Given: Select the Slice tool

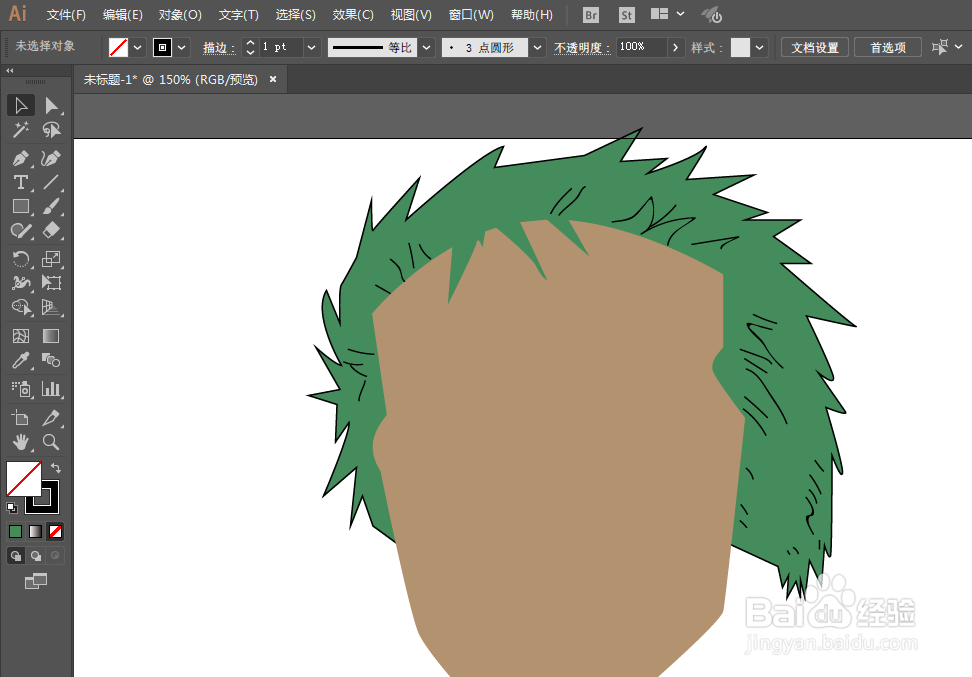Looking at the screenshot, I should click(x=51, y=418).
